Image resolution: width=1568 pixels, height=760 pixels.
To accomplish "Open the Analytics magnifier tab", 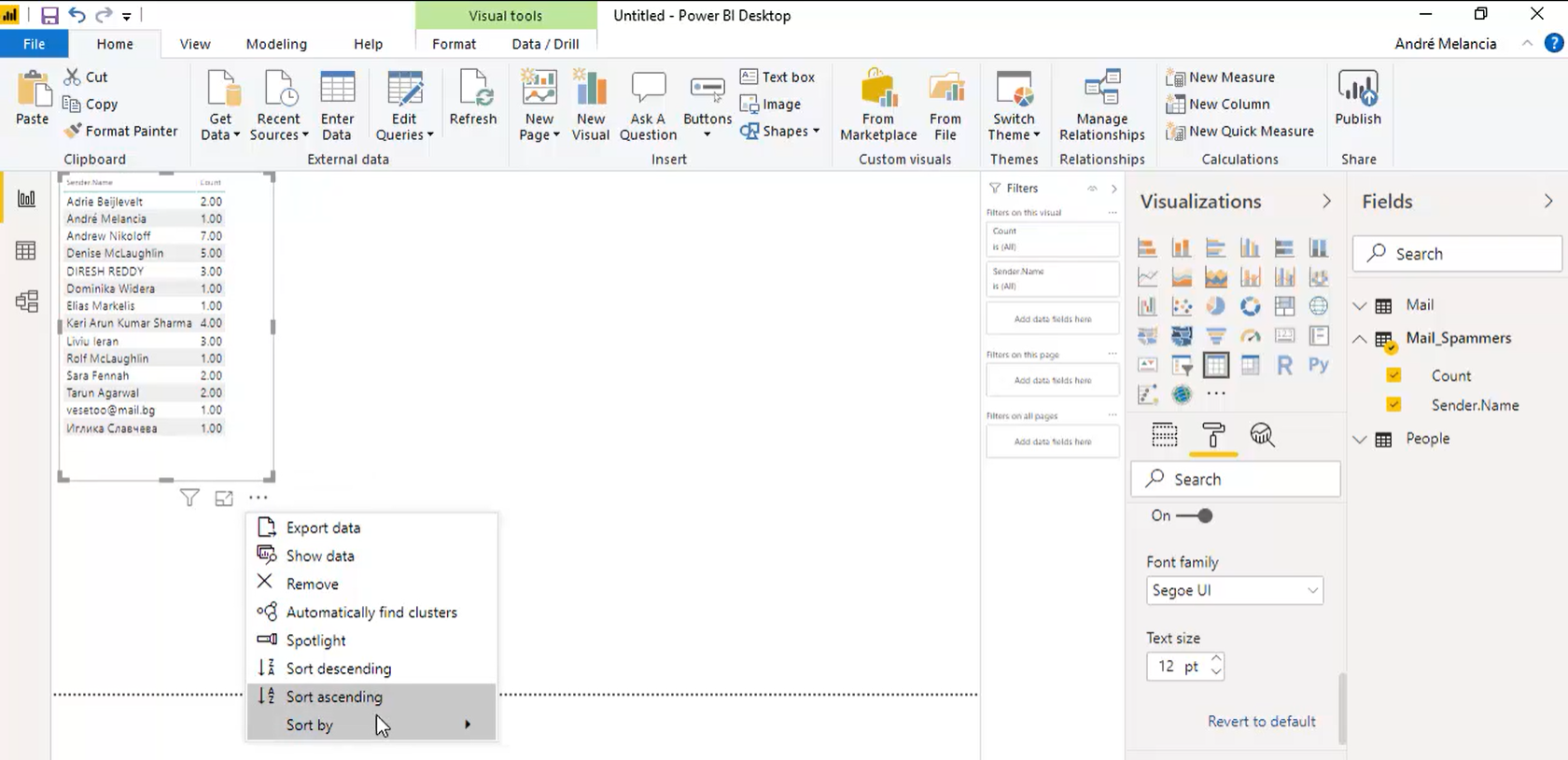I will (1262, 434).
